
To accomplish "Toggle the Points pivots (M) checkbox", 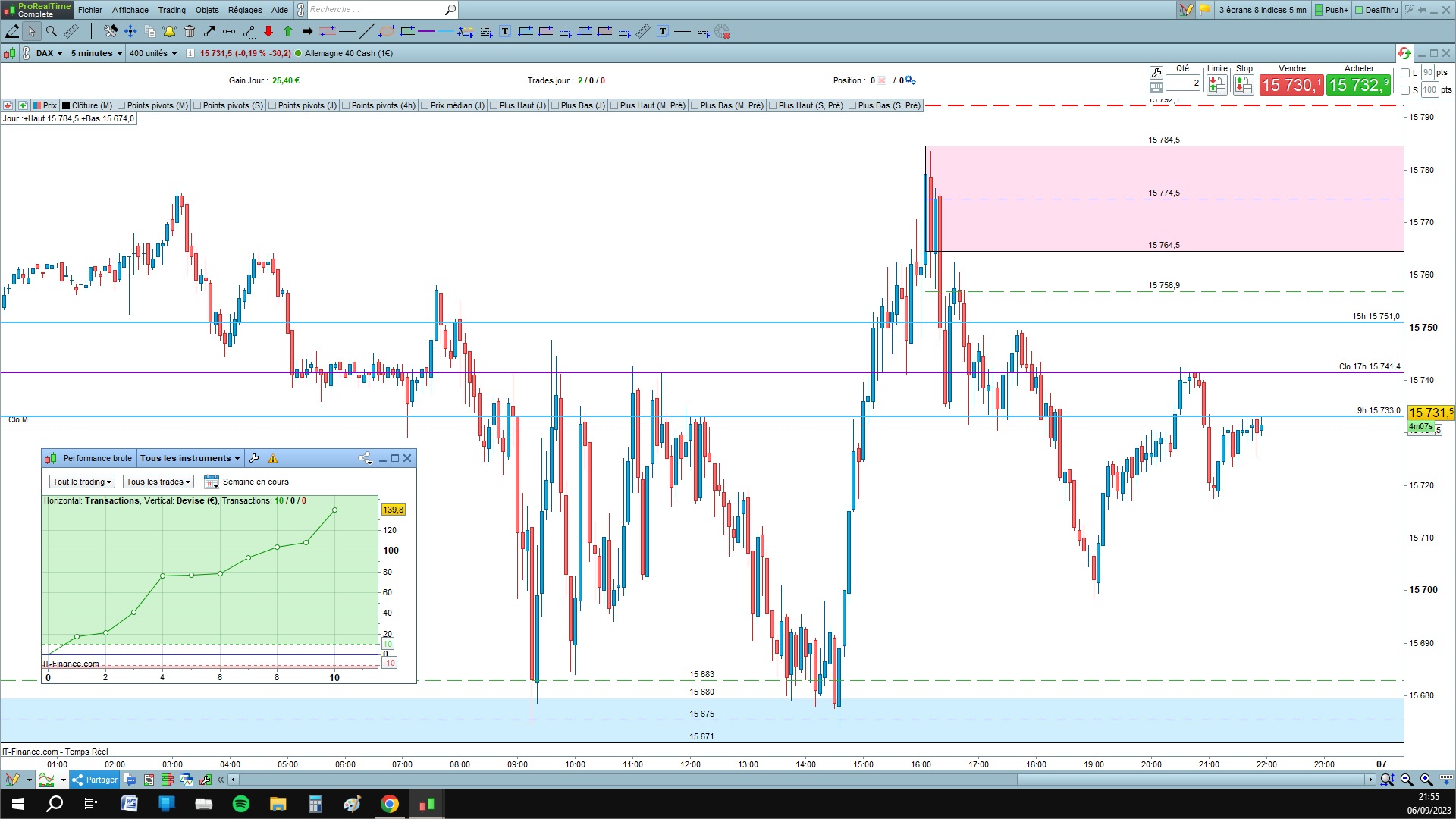I will point(121,105).
